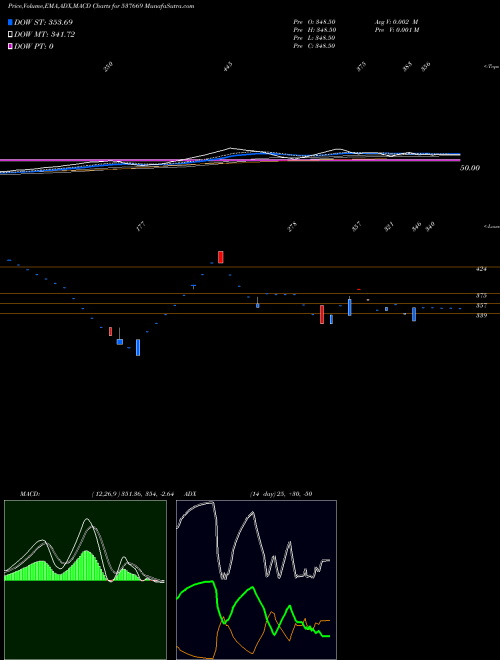The height and width of the screenshot is (660, 500).
Task: Click the chart title mentioning MunafaSutra.com
Action: coord(101,7)
